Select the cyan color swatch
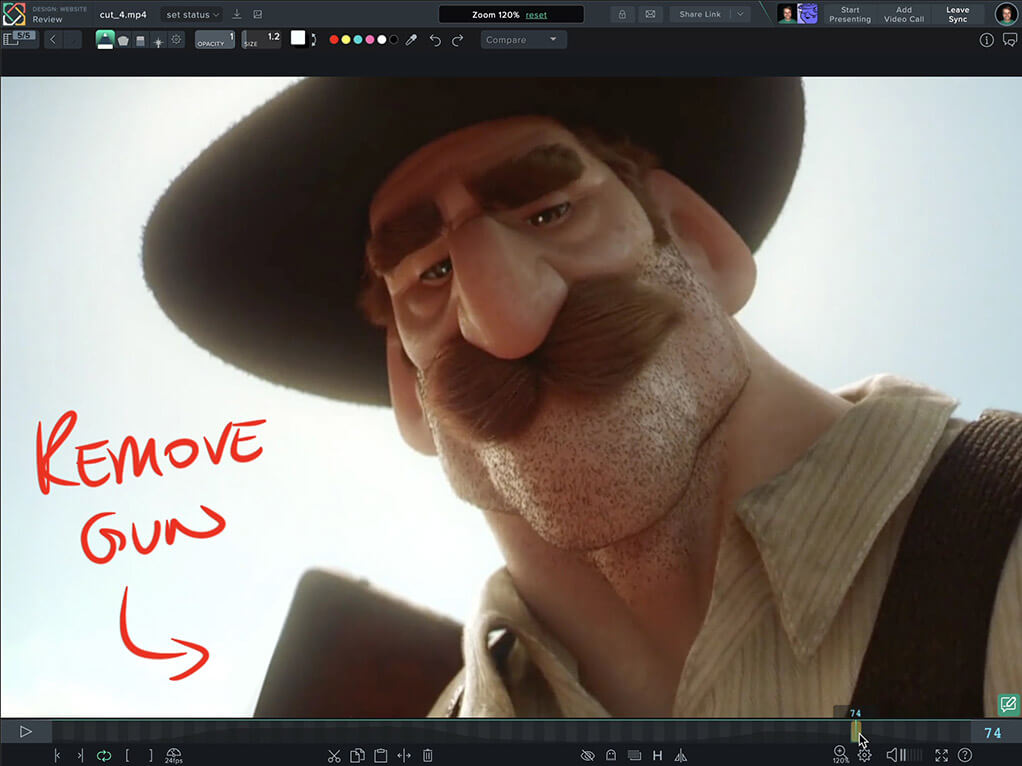The height and width of the screenshot is (766, 1022). (358, 40)
